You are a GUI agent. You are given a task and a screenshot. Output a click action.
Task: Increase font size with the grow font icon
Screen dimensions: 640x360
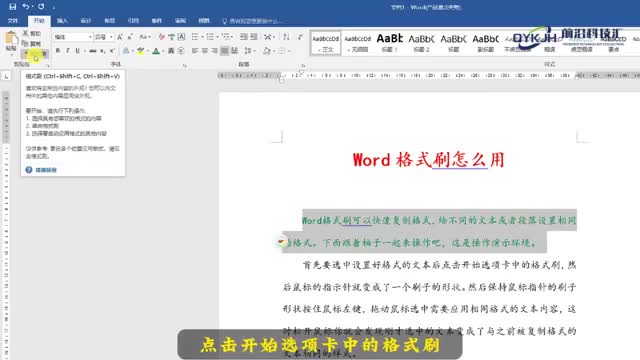coord(120,37)
